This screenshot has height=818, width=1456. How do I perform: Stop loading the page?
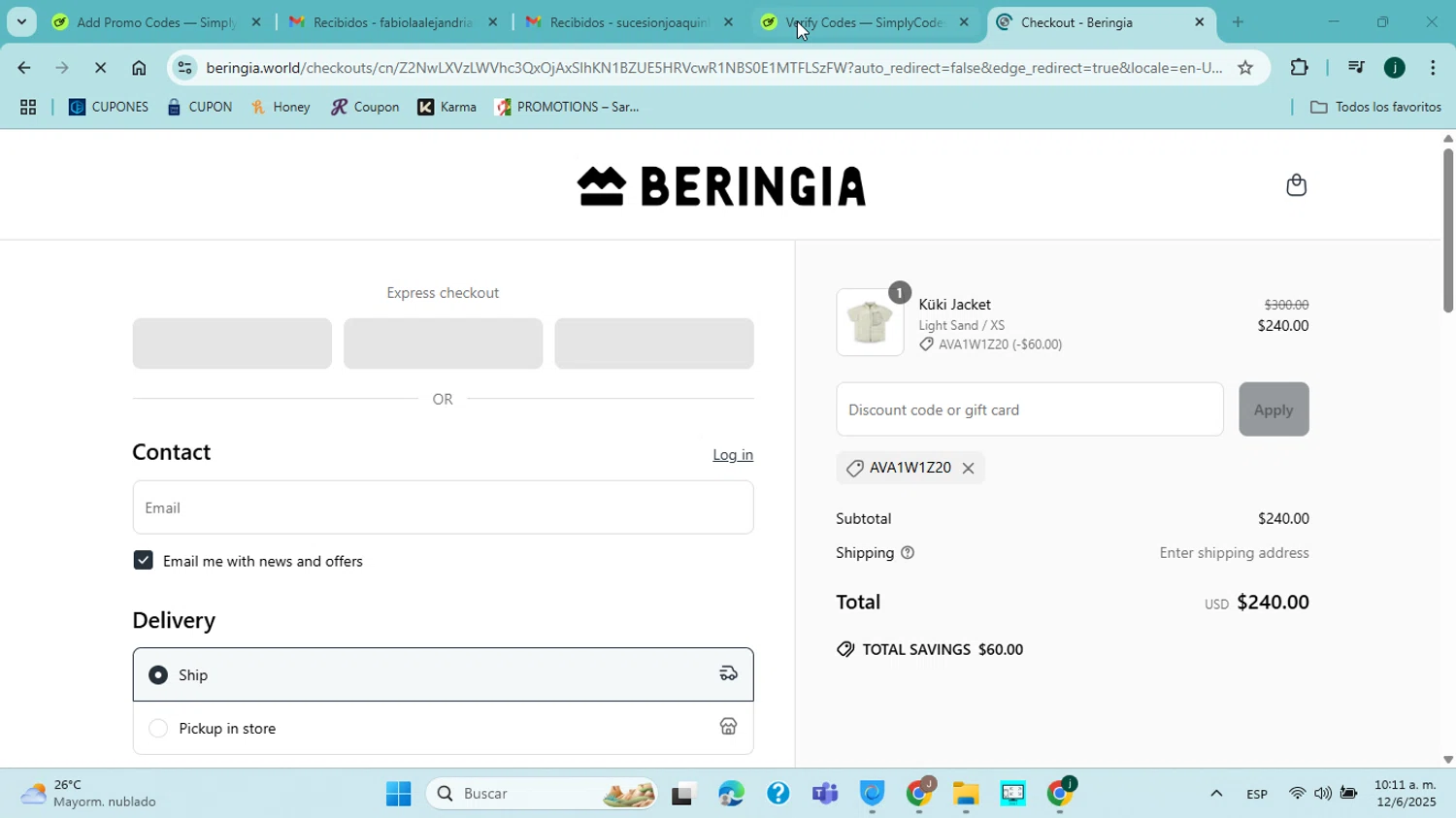[100, 68]
